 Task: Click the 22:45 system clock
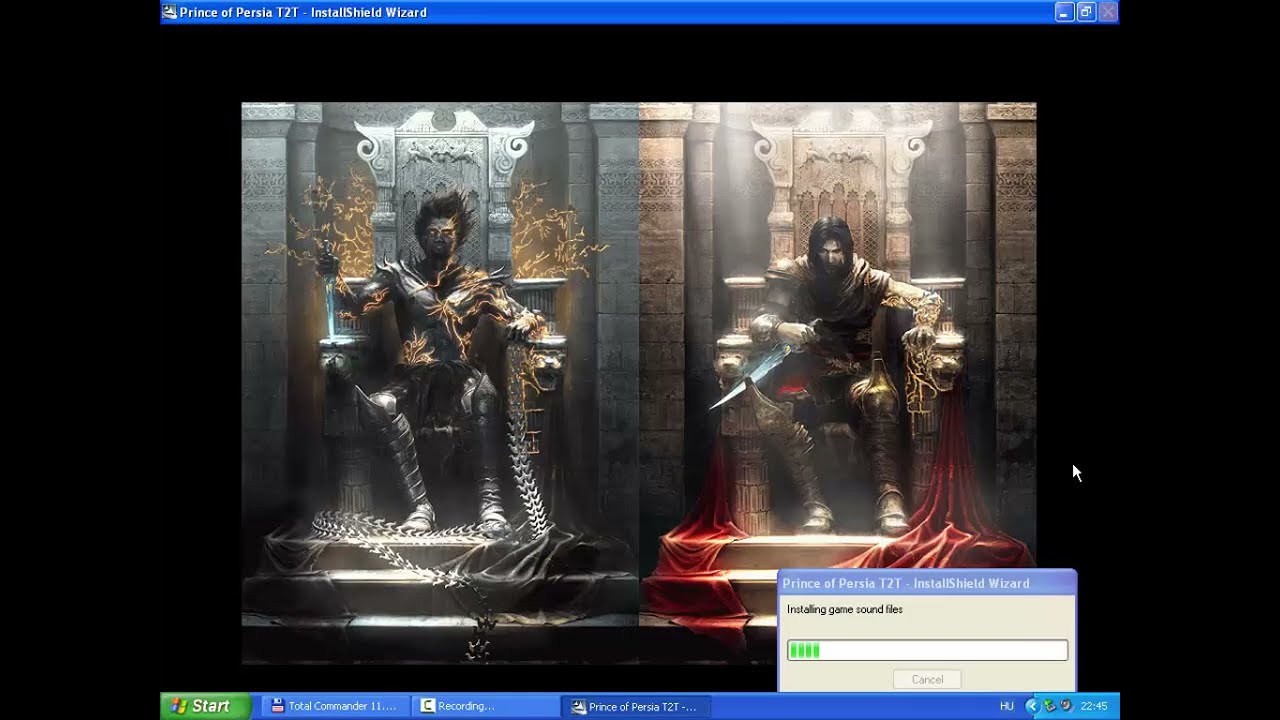point(1093,706)
